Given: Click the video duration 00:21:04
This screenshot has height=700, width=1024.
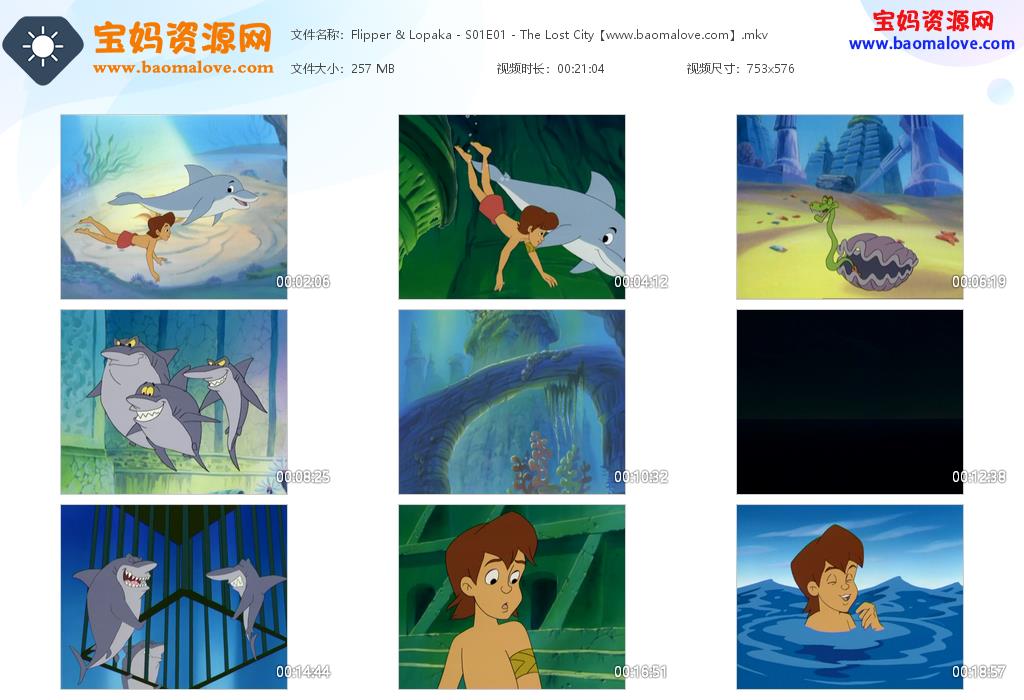Looking at the screenshot, I should [x=581, y=69].
